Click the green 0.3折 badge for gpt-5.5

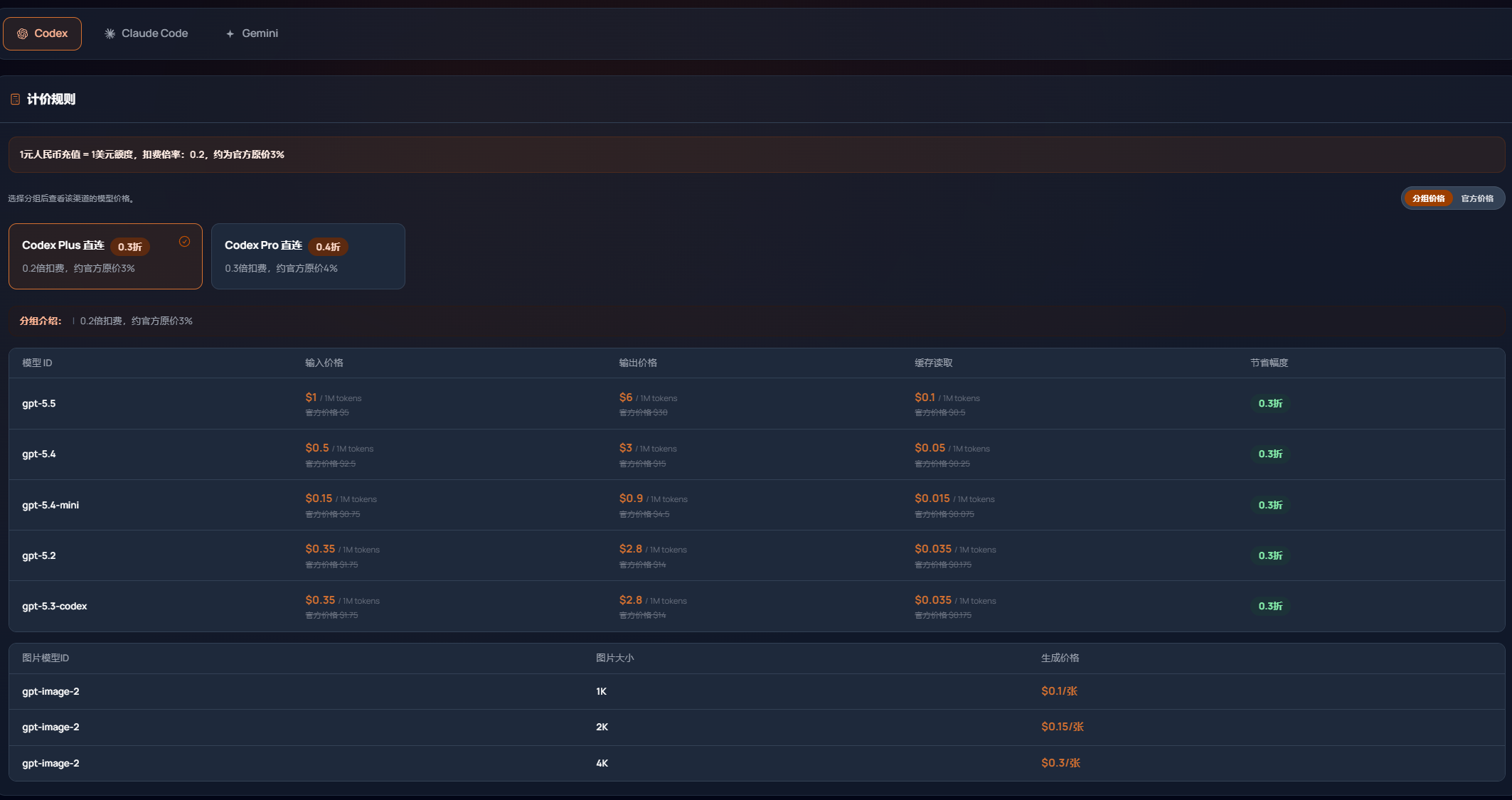1270,403
